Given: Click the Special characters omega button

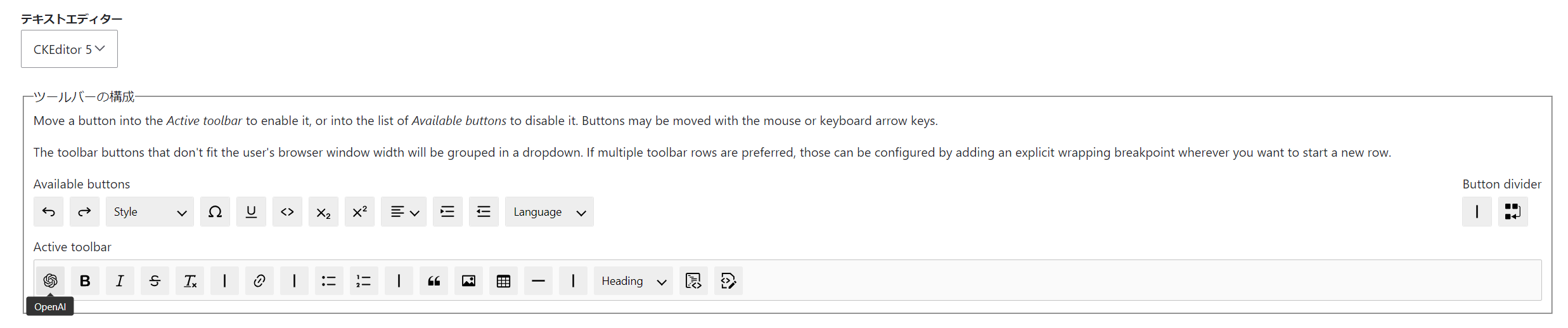Looking at the screenshot, I should [x=215, y=212].
